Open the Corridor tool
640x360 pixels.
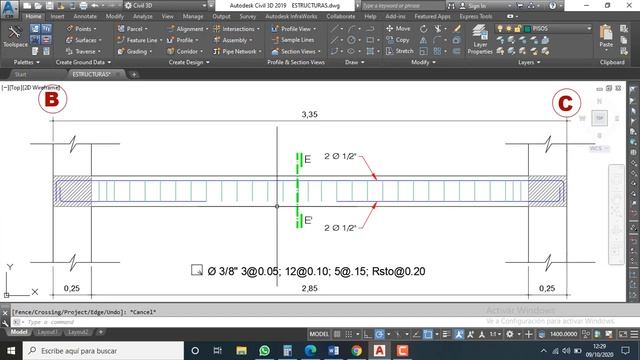pyautogui.click(x=185, y=51)
